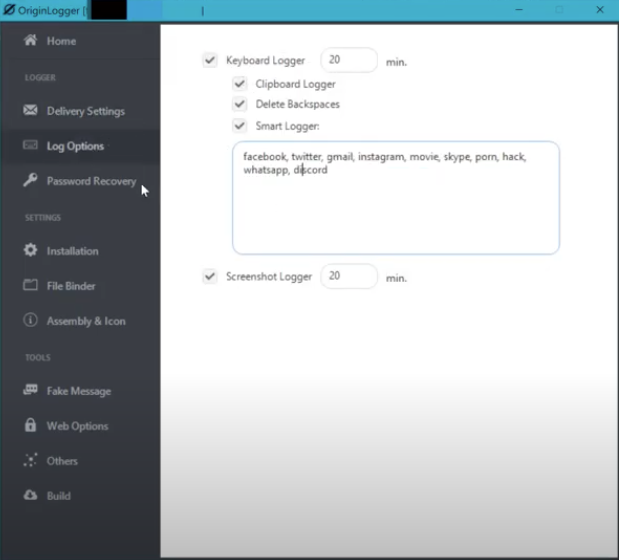619x560 pixels.
Task: Click the SETTINGS section heading
Action: pyautogui.click(x=43, y=217)
